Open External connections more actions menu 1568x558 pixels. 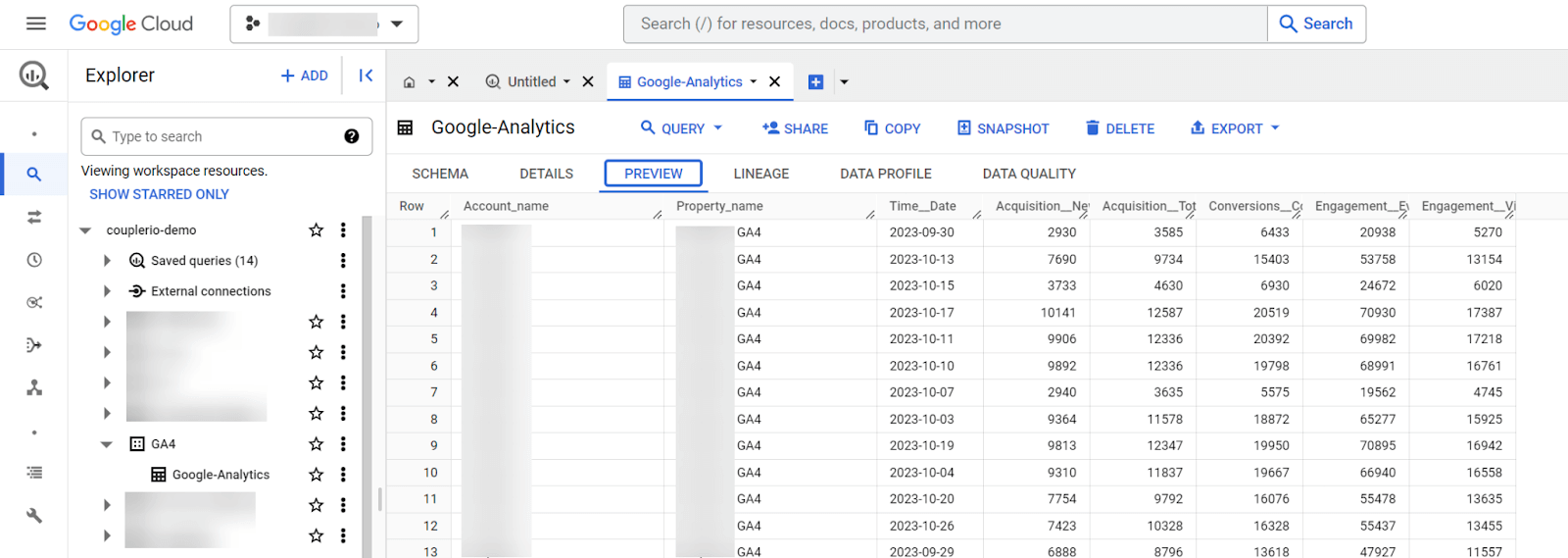point(343,291)
